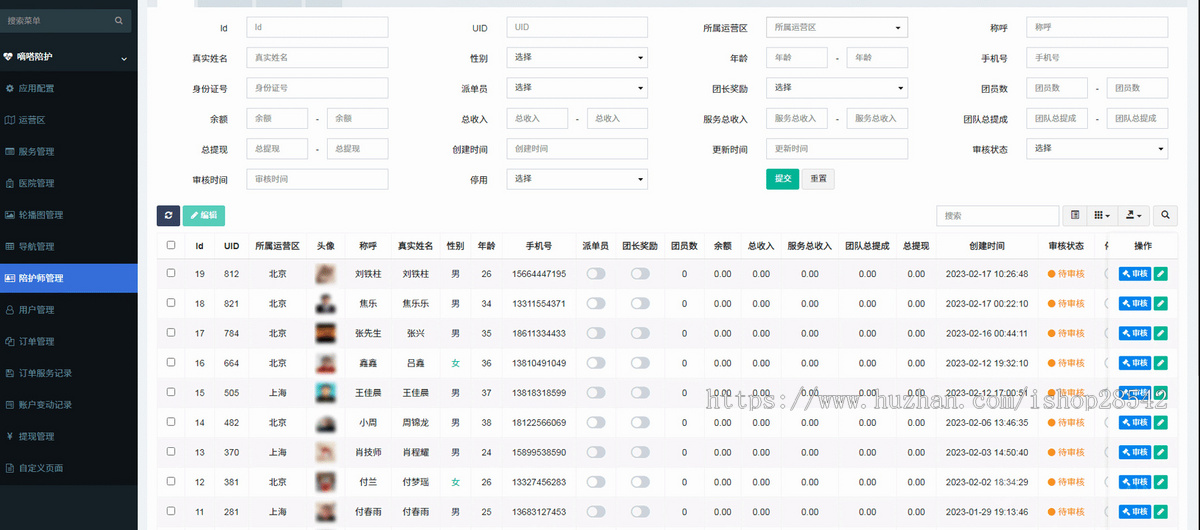The height and width of the screenshot is (530, 1200).
Task: Click green edit pencil for 刘铁柱 row
Action: 1160,273
